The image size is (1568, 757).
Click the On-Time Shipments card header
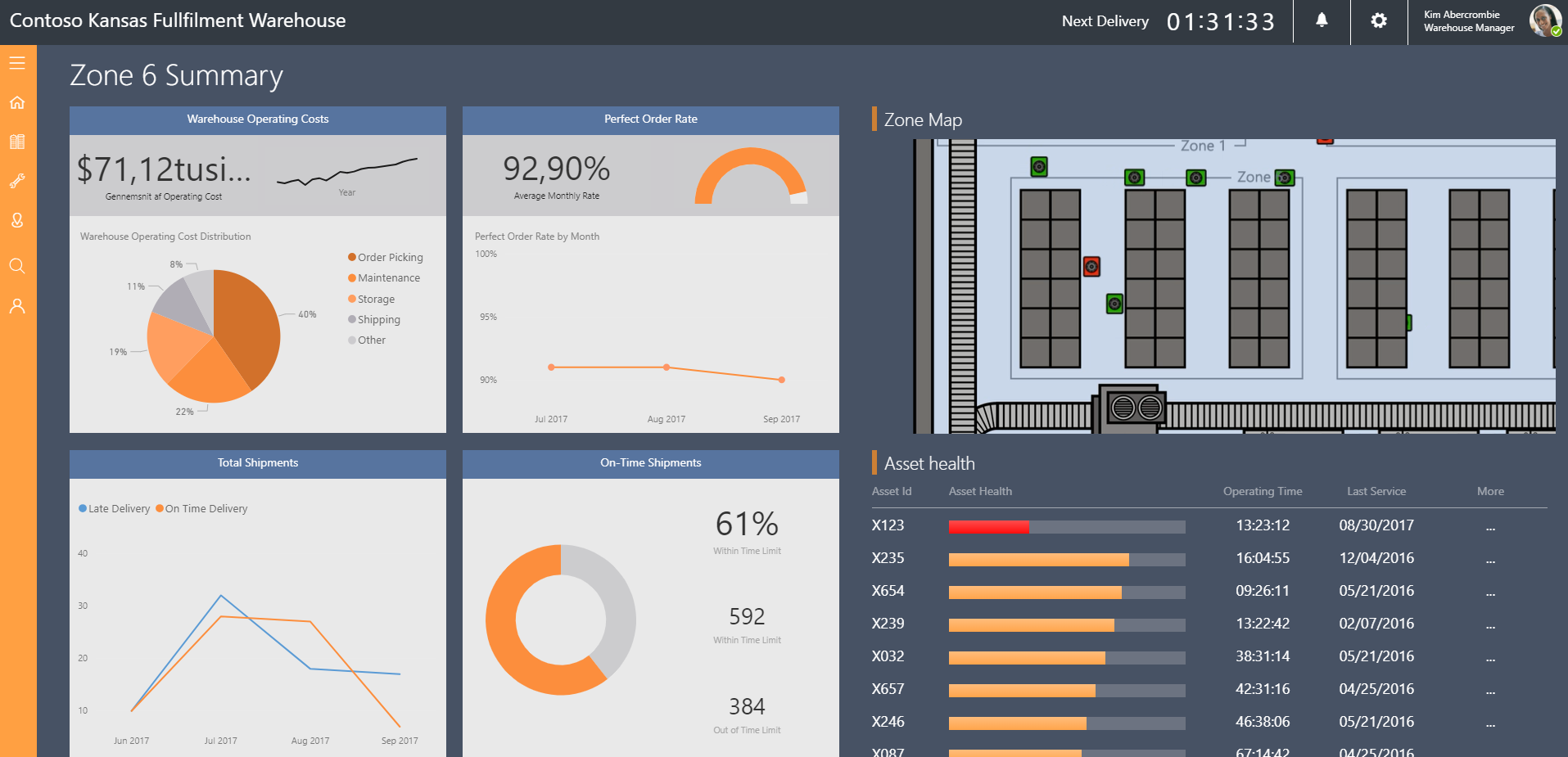(651, 463)
